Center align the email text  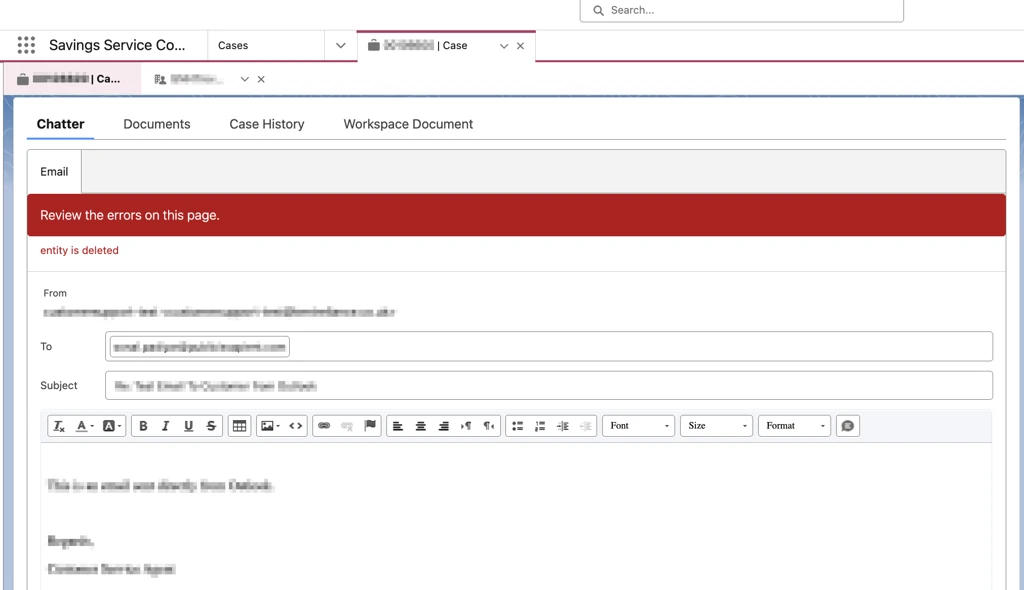coord(421,426)
